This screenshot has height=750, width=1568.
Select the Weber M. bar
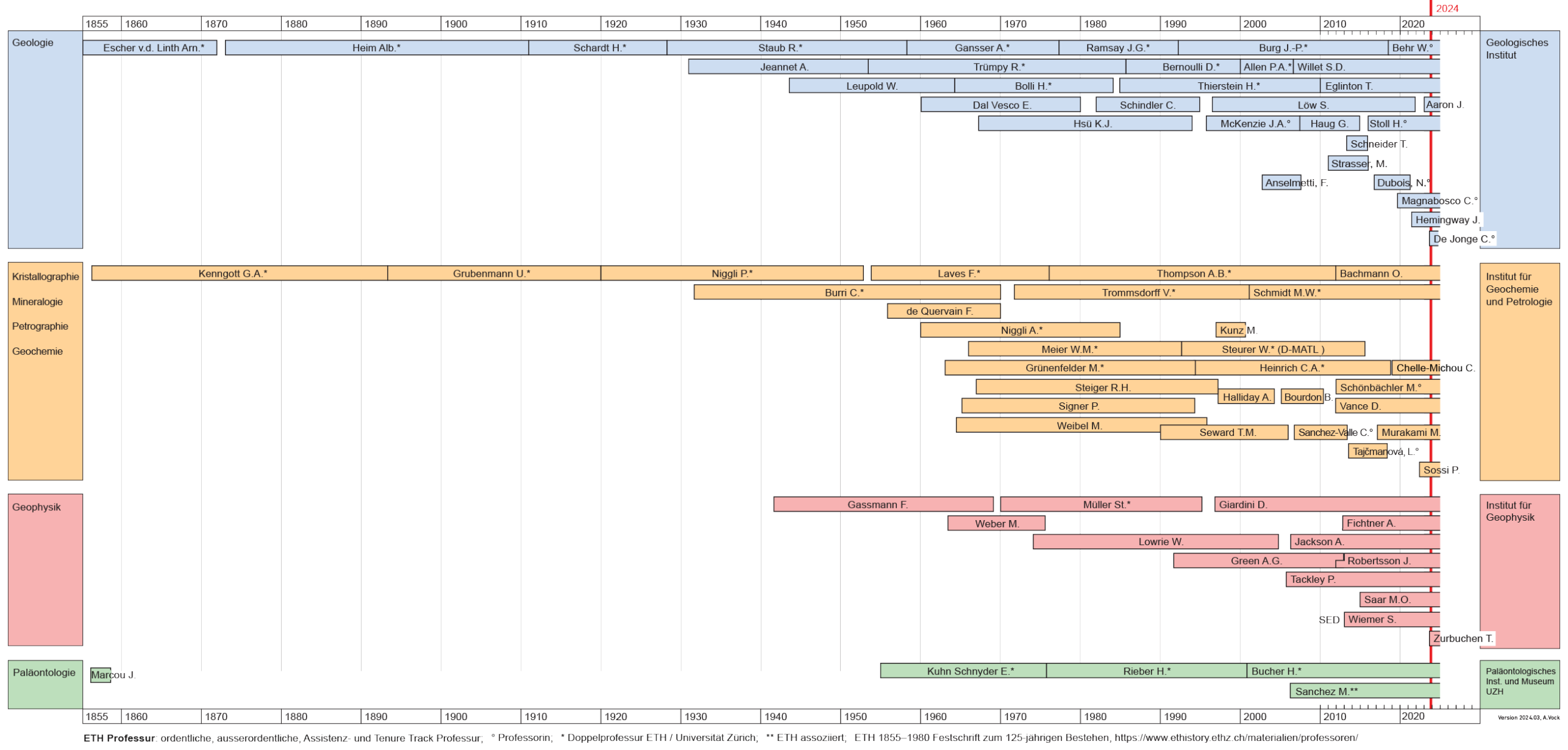click(996, 523)
